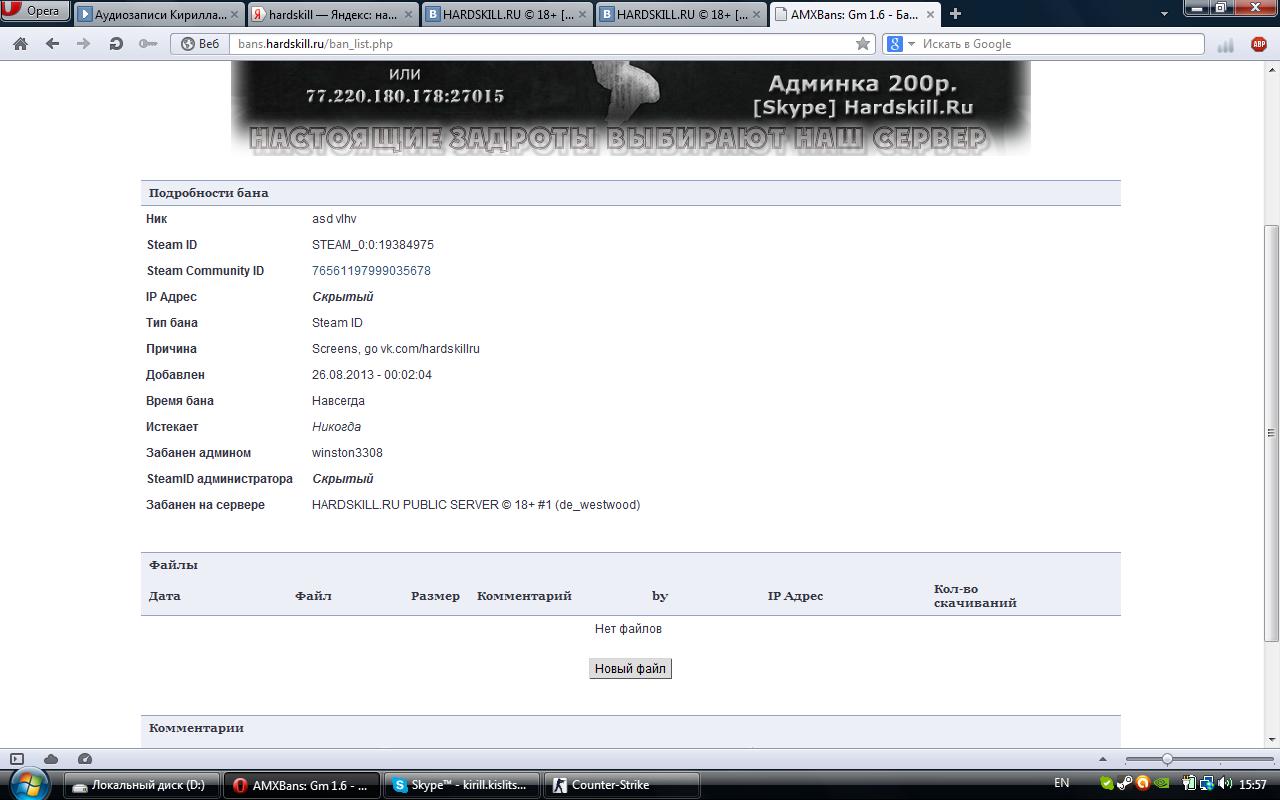
Task: Close the Аудиозаписи Кирилла tab
Action: [236, 14]
